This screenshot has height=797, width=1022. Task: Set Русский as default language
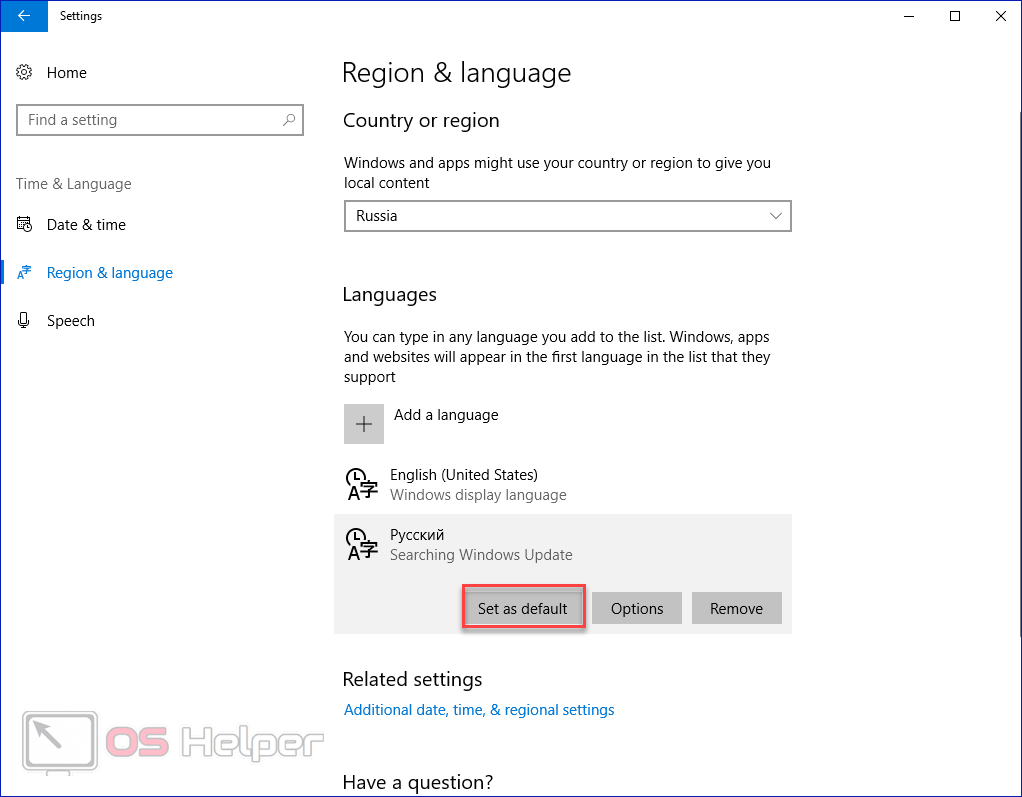523,608
